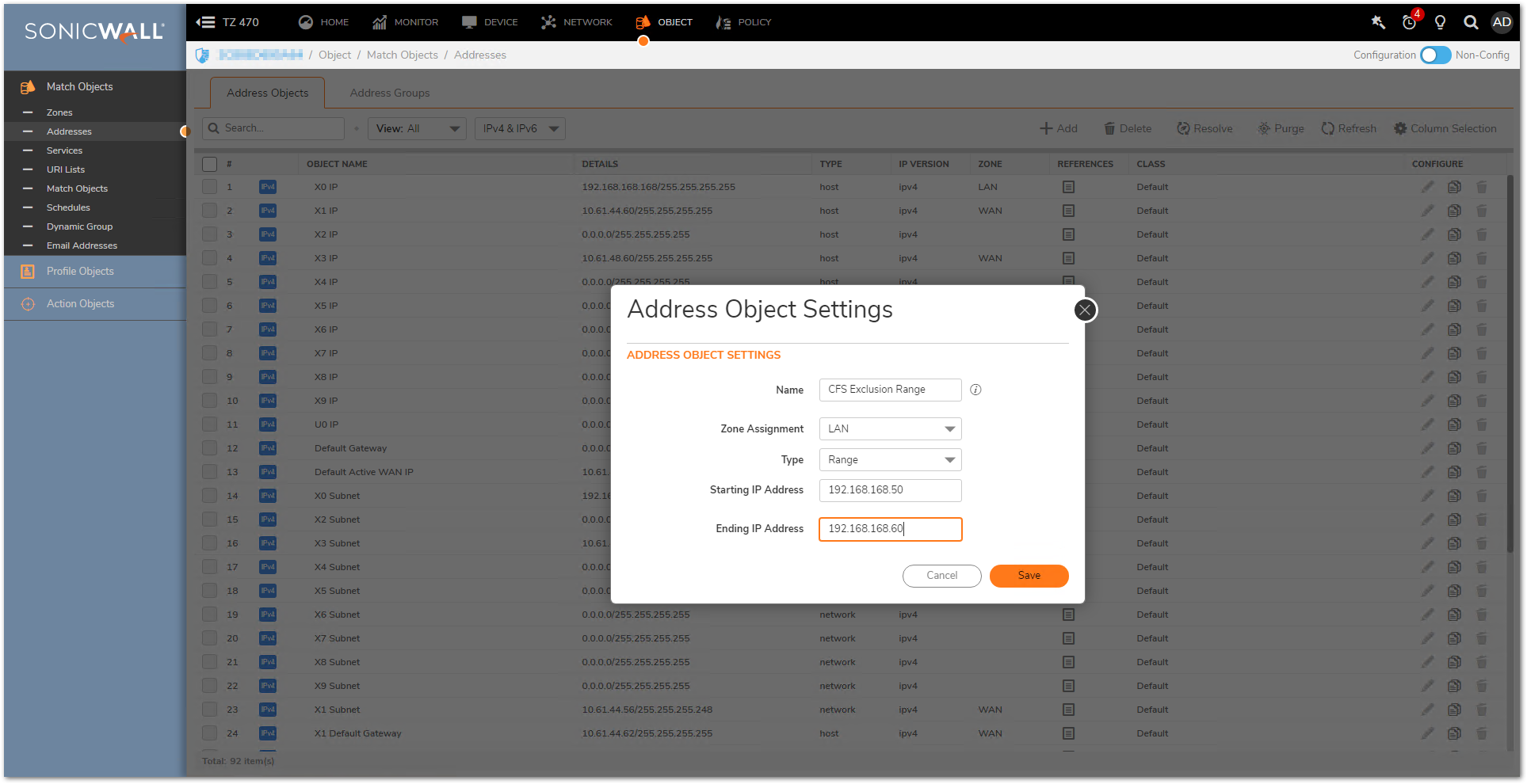The height and width of the screenshot is (784, 1527).
Task: View references for X0 IP
Action: click(1068, 187)
